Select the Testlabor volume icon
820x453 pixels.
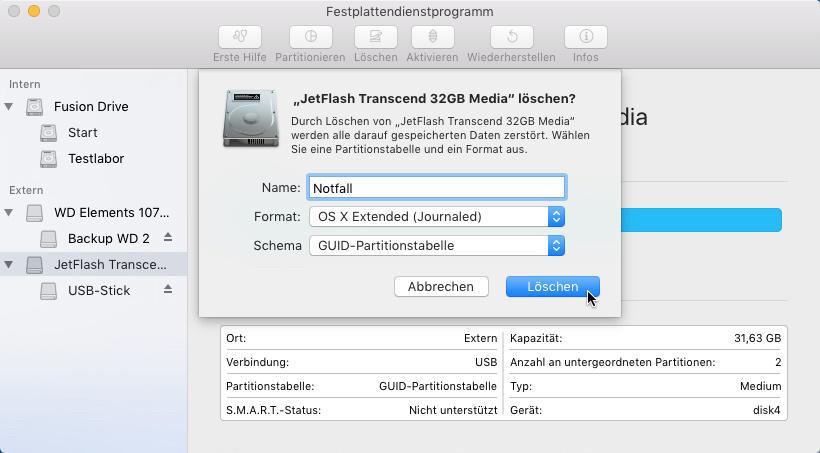coord(49,158)
